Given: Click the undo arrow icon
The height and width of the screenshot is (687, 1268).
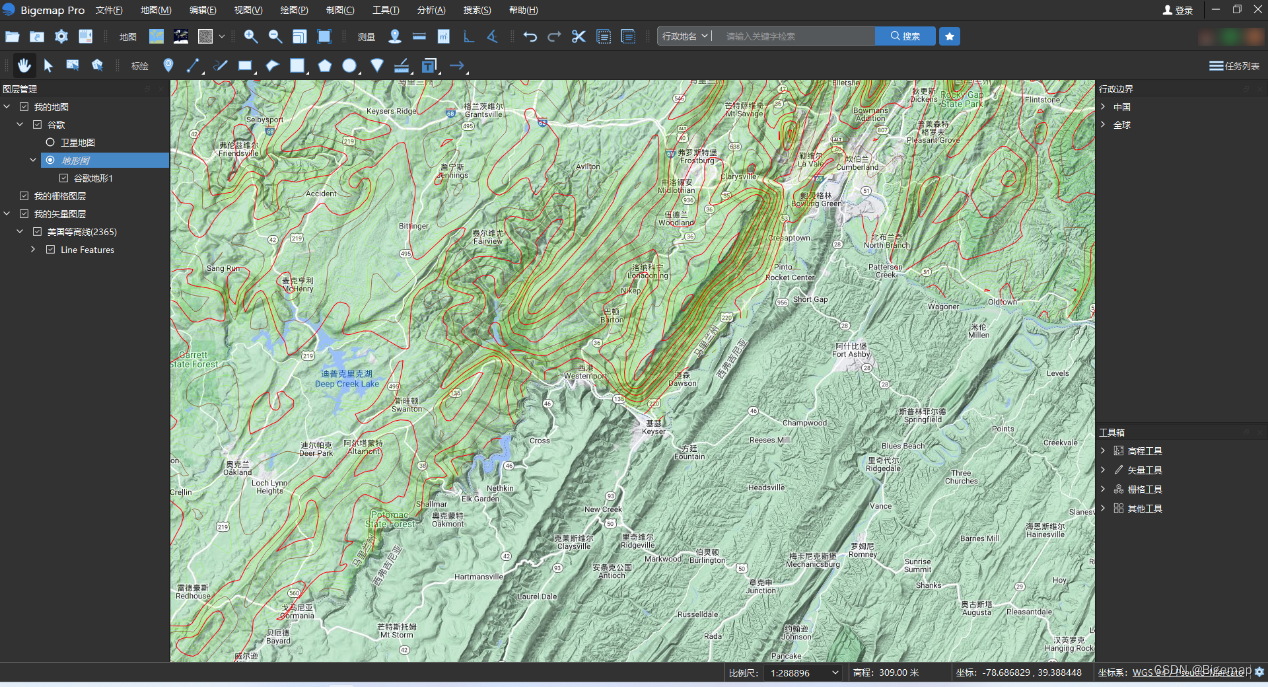Looking at the screenshot, I should [x=530, y=37].
